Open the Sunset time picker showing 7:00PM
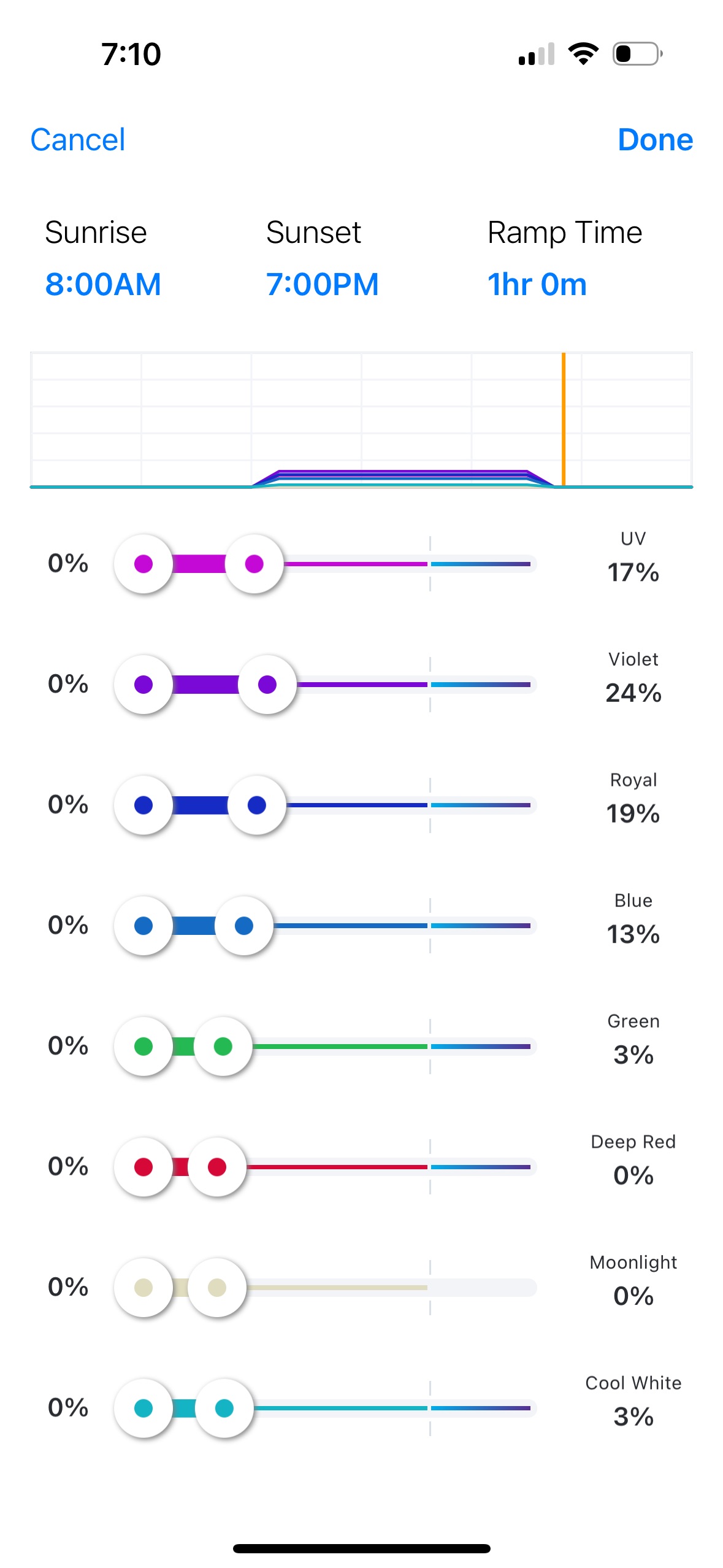Screen dimensions: 723x1568 [323, 284]
